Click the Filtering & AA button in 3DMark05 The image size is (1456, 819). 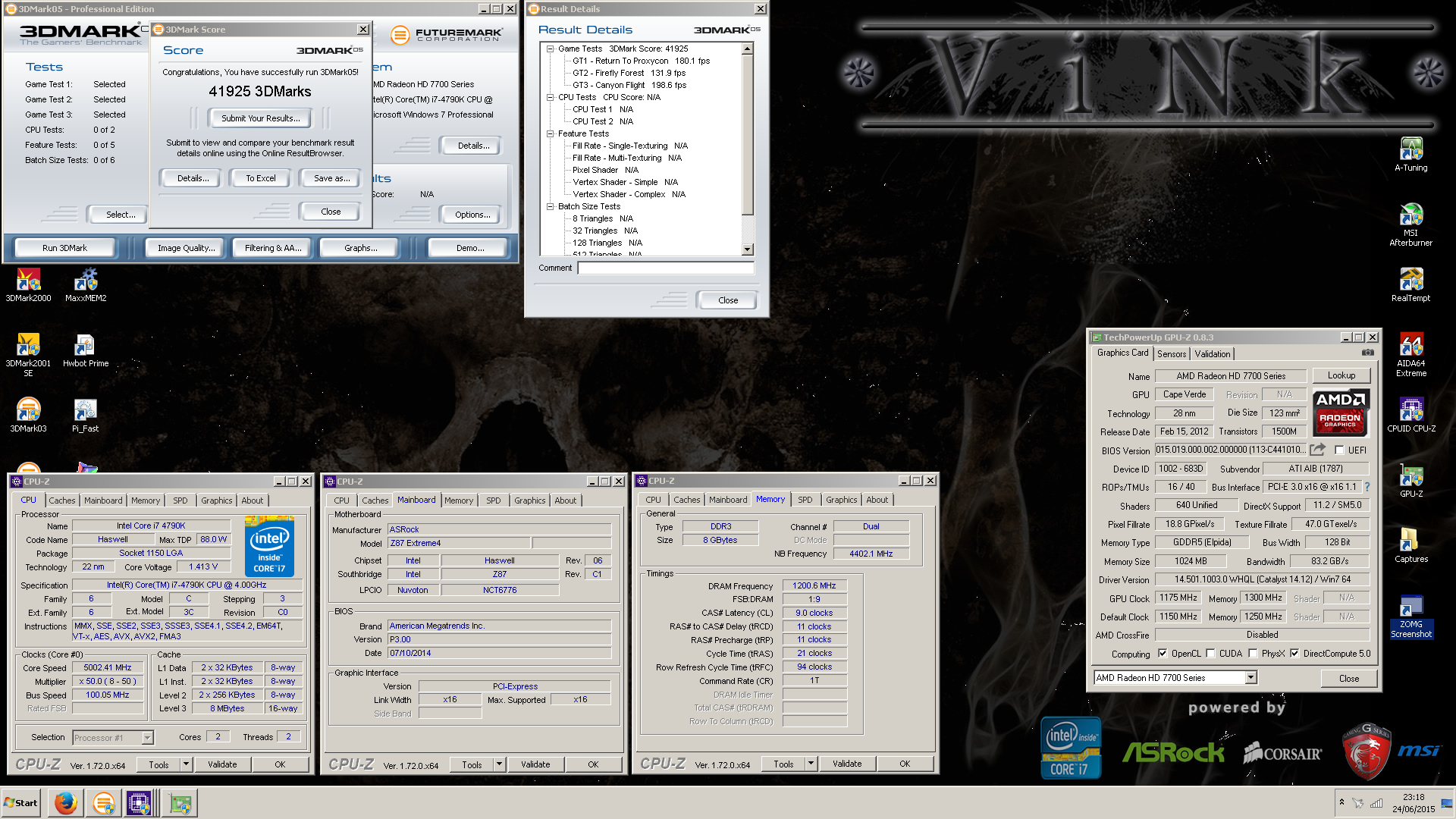(273, 248)
